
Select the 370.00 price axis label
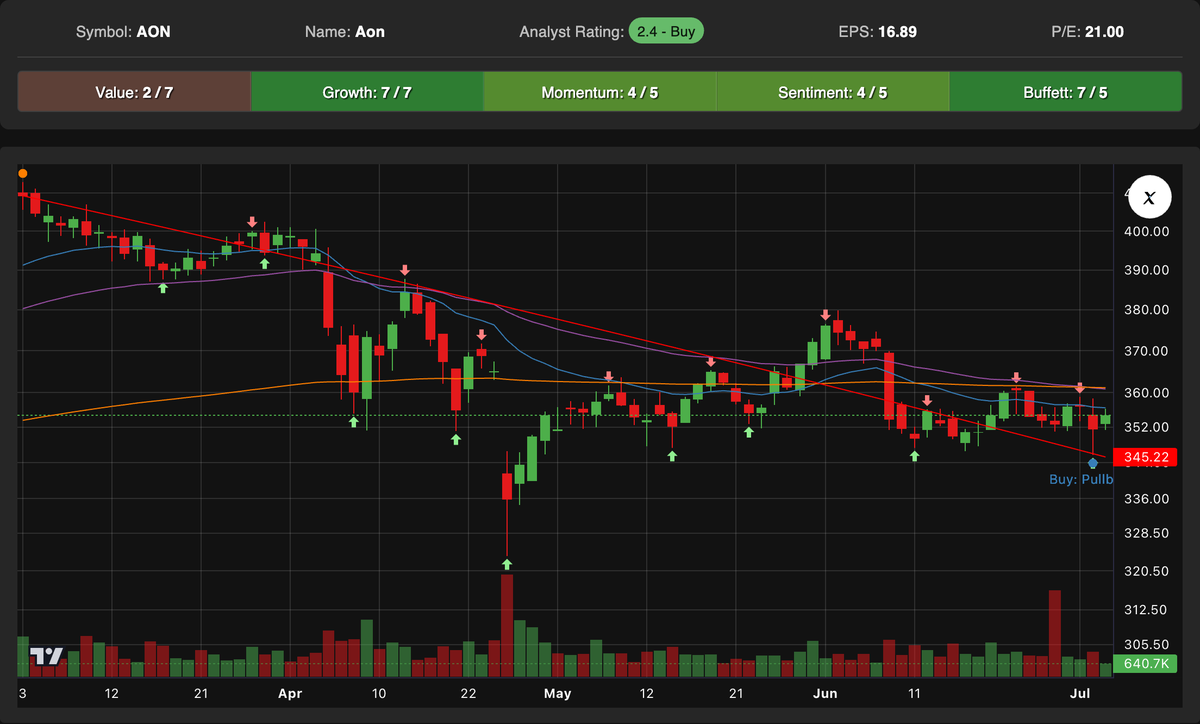[1147, 351]
